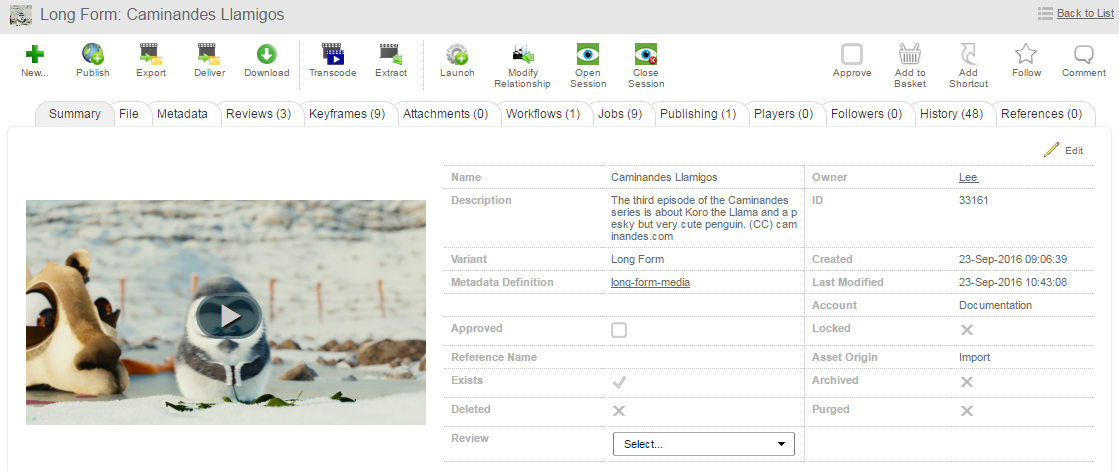Play the Caminandes Llamigos video preview
1119x471 pixels.
pyautogui.click(x=226, y=316)
